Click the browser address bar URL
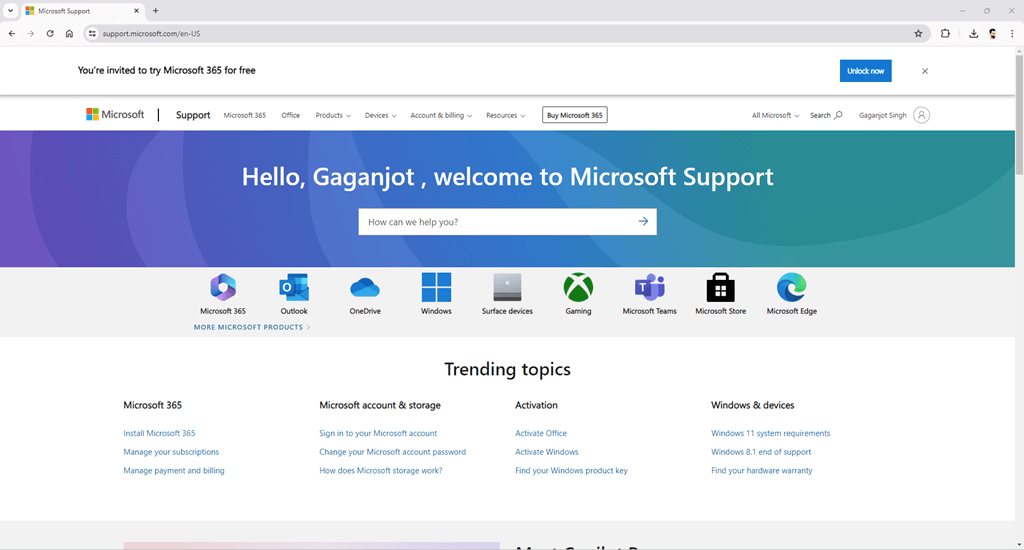The height and width of the screenshot is (550, 1024). 152,33
